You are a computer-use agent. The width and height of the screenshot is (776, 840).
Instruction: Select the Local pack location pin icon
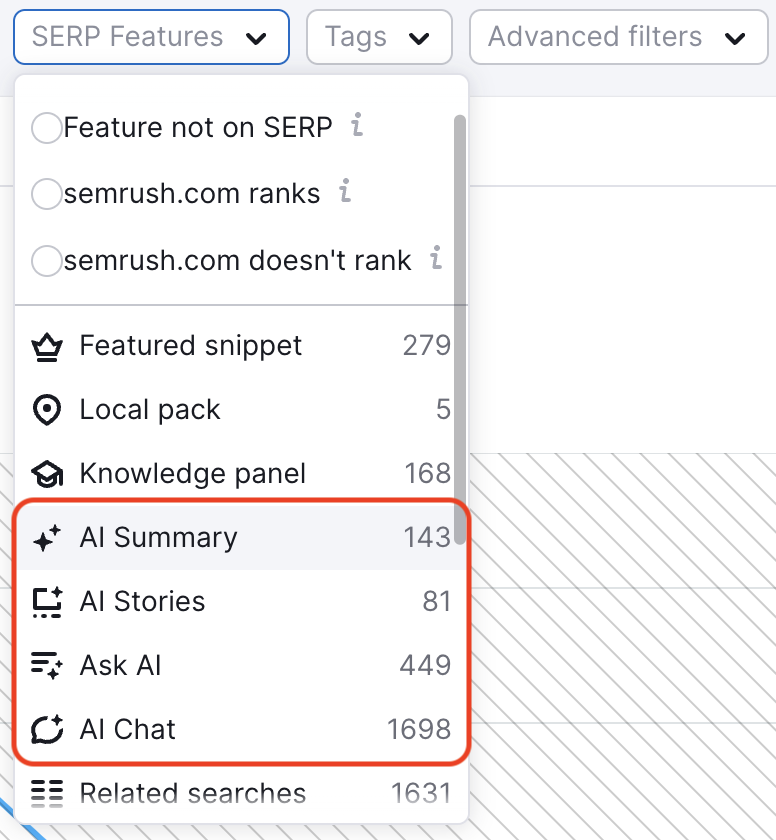point(45,409)
